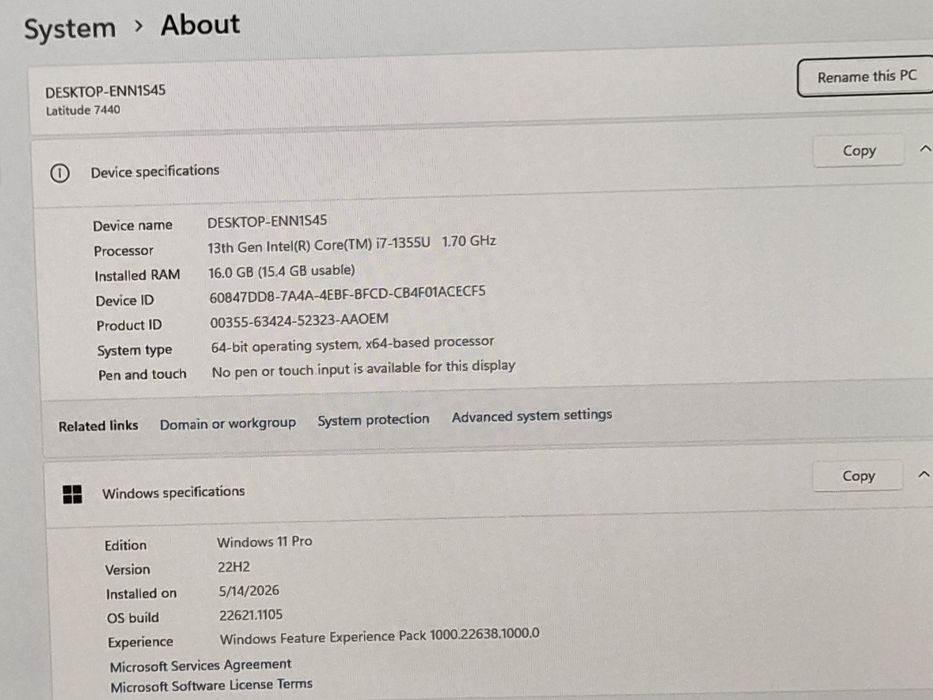This screenshot has height=700, width=933.
Task: Open System protection link
Action: (x=373, y=420)
